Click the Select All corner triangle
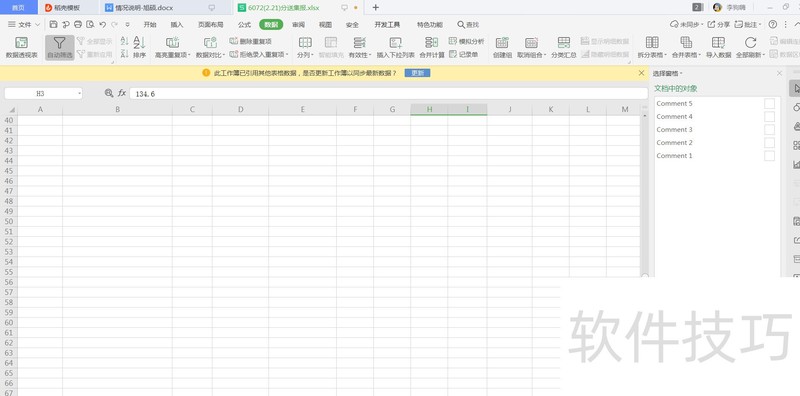The width and height of the screenshot is (800, 396). click(11, 110)
